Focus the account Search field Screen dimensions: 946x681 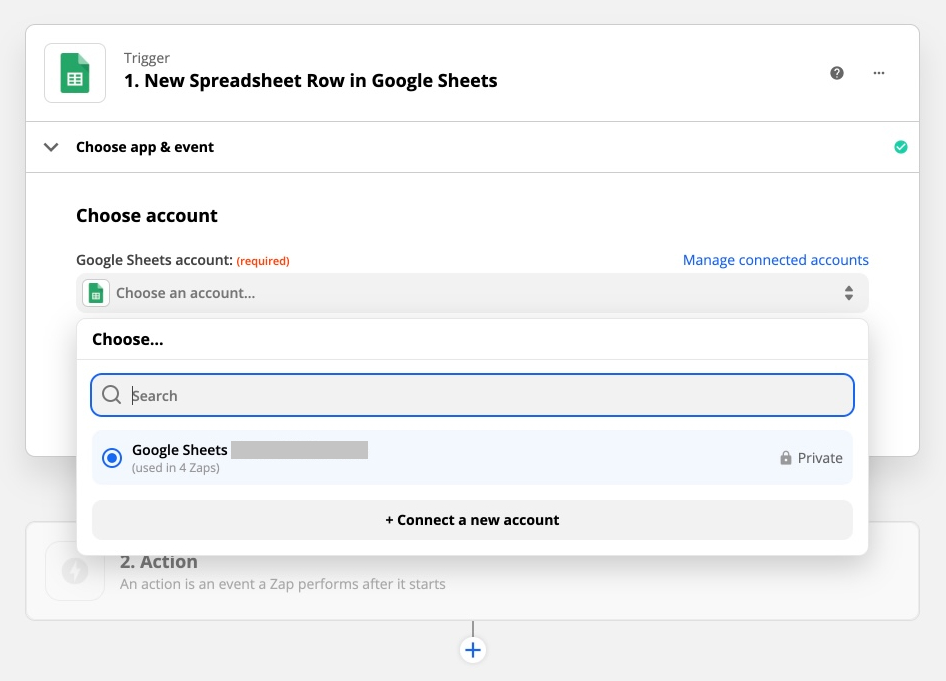472,395
